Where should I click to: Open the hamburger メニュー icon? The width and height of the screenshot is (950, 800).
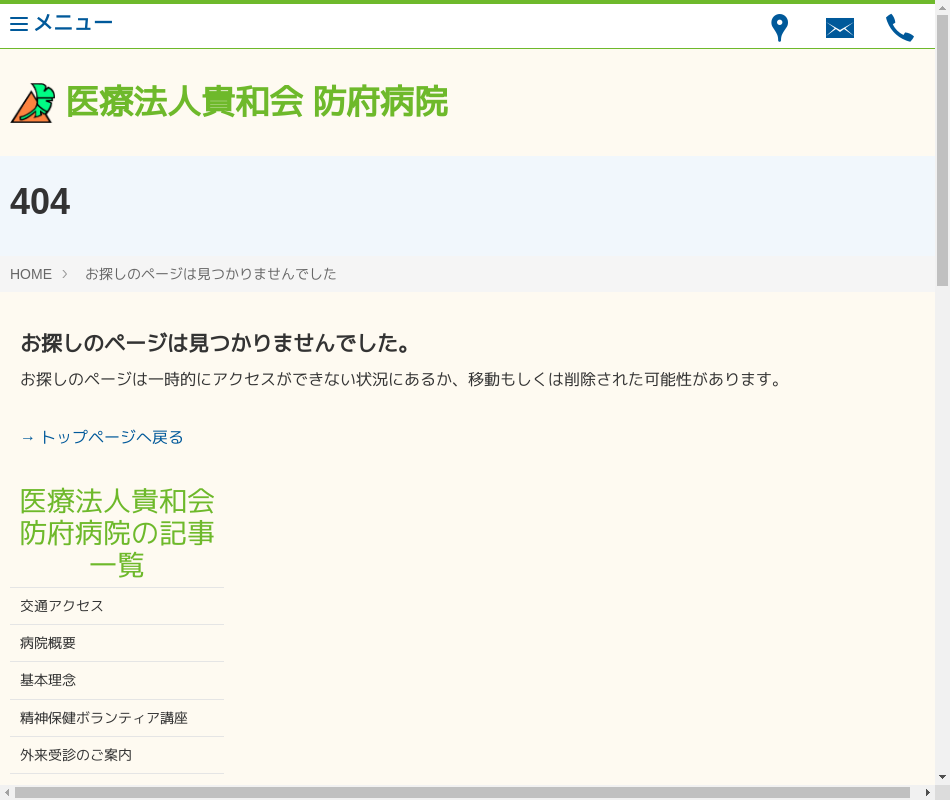[x=19, y=24]
